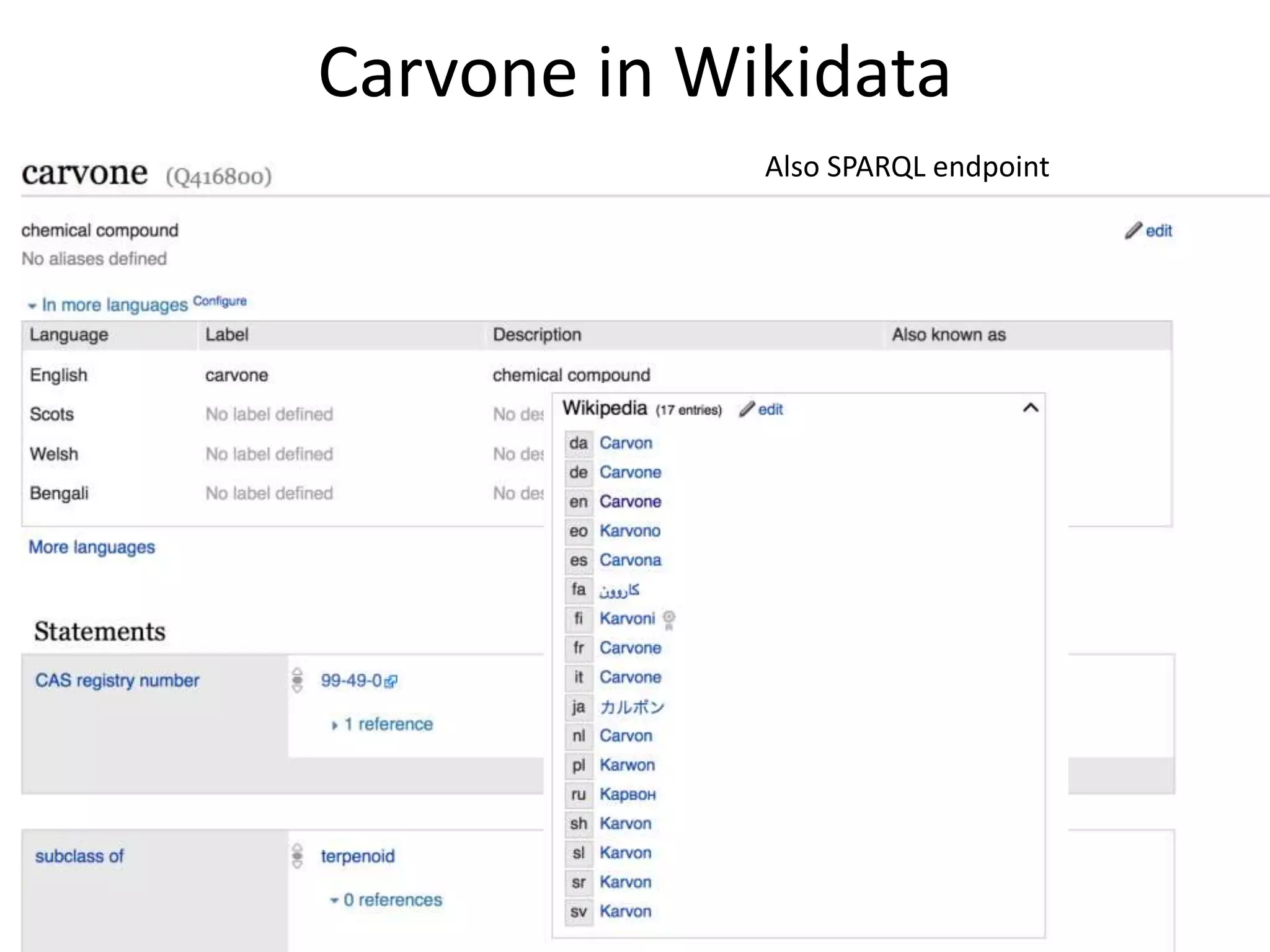Click the Statements section heading
This screenshot has width=1270, height=952.
pos(100,632)
